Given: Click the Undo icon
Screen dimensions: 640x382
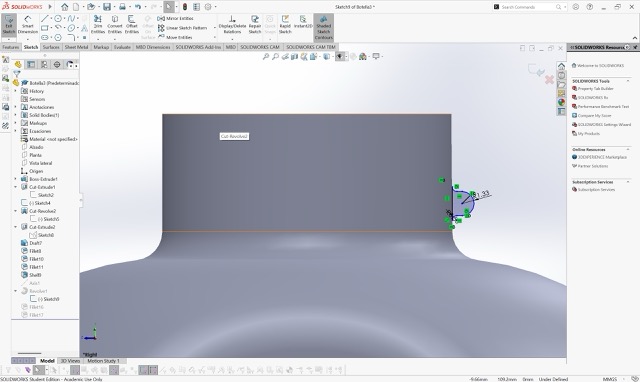Looking at the screenshot, I should click(138, 7).
